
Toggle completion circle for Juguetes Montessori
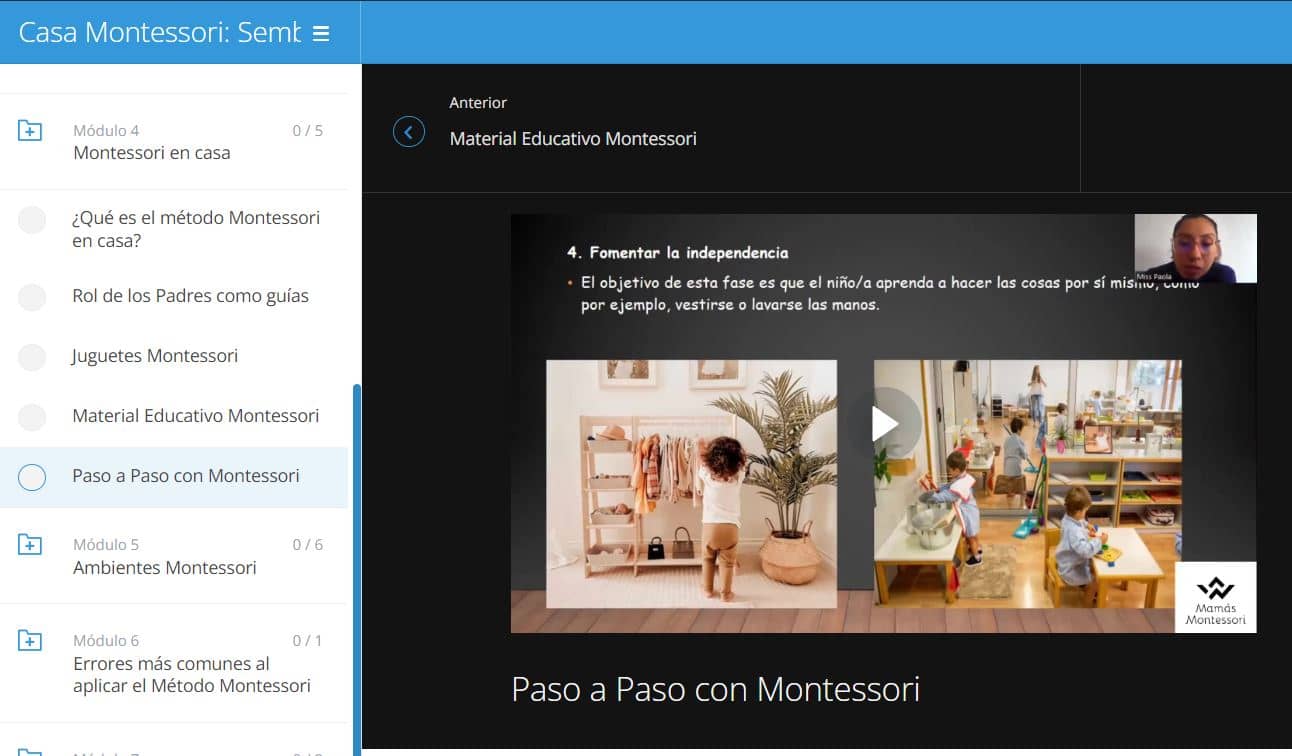click(x=32, y=357)
